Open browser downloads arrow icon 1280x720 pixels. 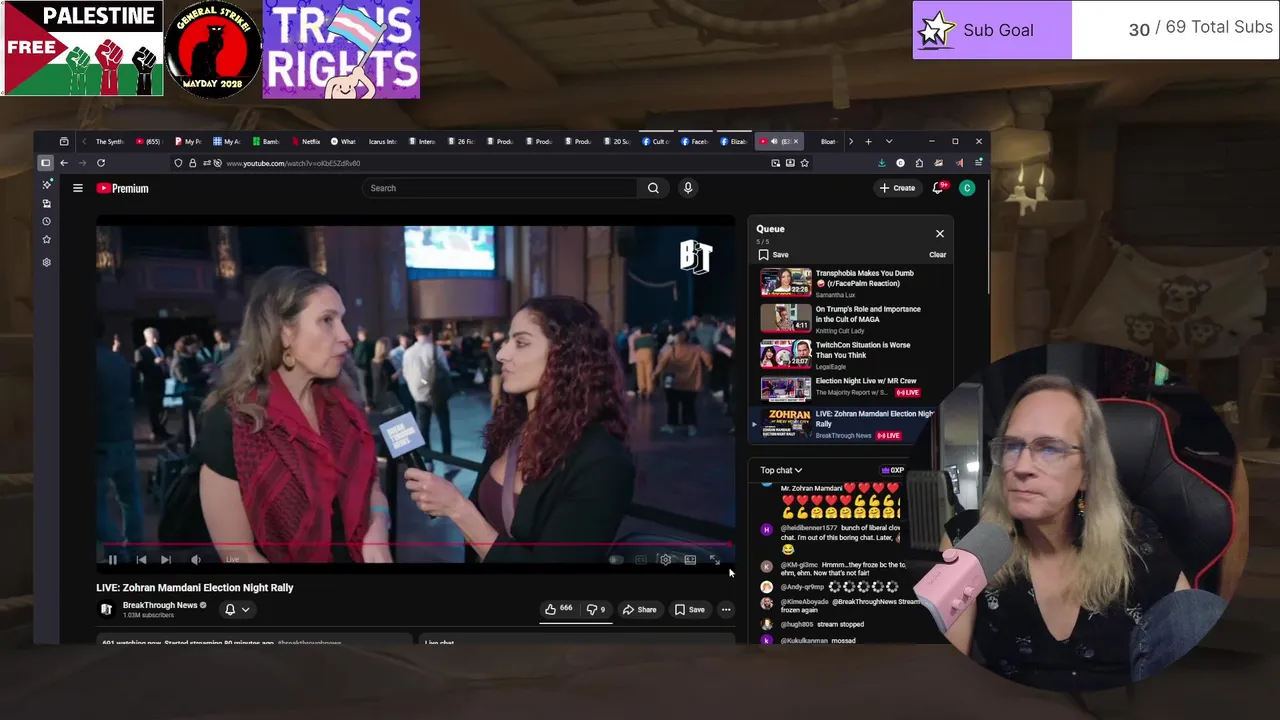(x=881, y=163)
